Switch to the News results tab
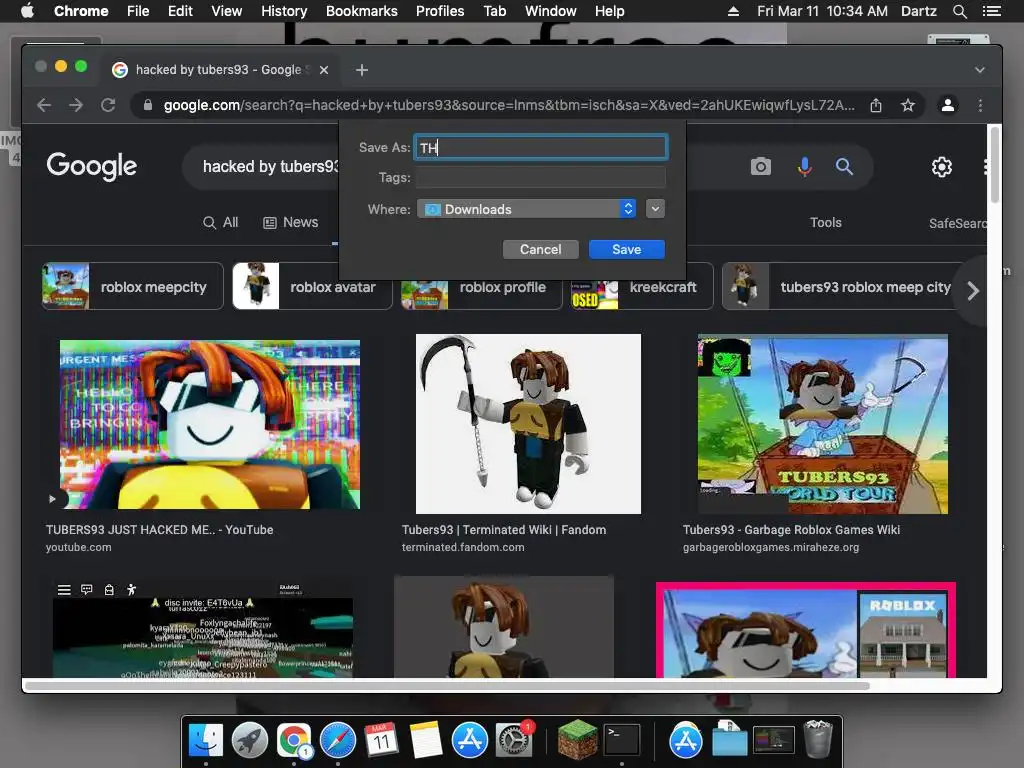This screenshot has width=1024, height=768. pos(291,223)
